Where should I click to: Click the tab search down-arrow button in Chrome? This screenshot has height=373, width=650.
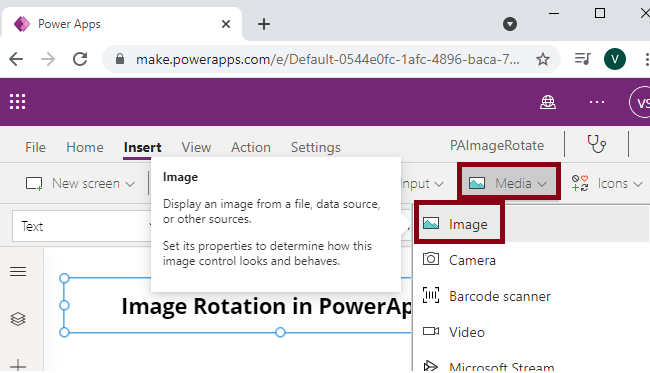[x=510, y=24]
